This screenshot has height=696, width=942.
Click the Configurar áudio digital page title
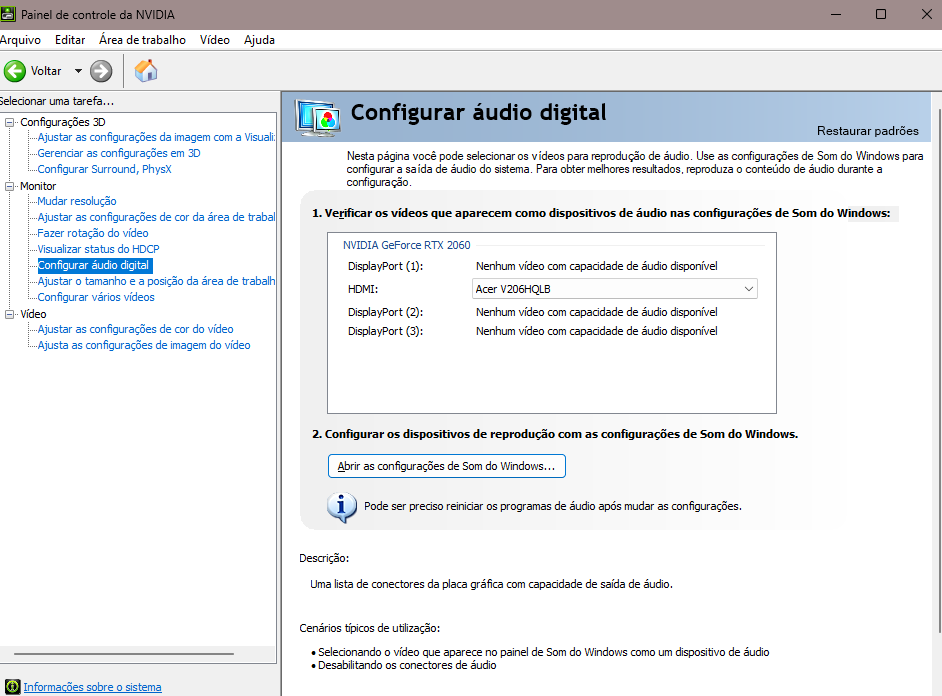[x=479, y=112]
